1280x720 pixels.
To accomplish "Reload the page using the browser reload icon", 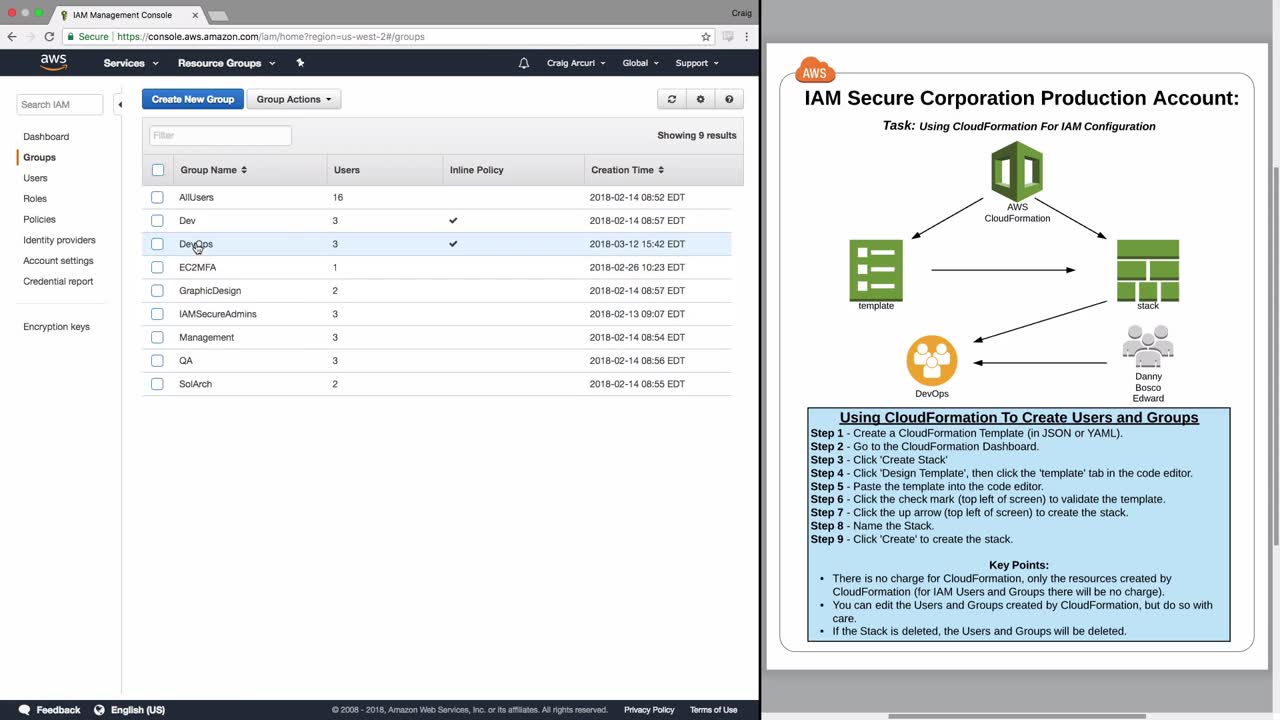I will click(49, 36).
